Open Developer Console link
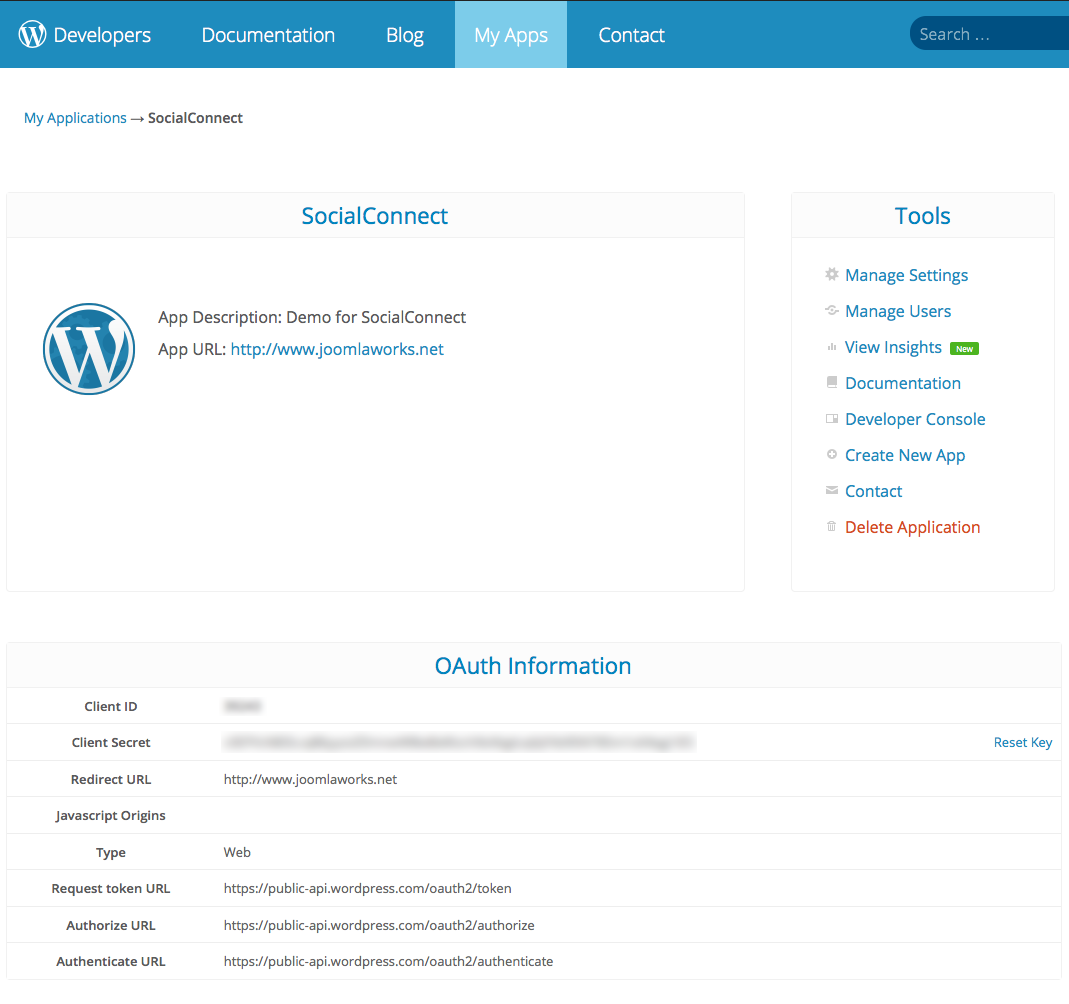The image size is (1069, 1004). tap(915, 419)
